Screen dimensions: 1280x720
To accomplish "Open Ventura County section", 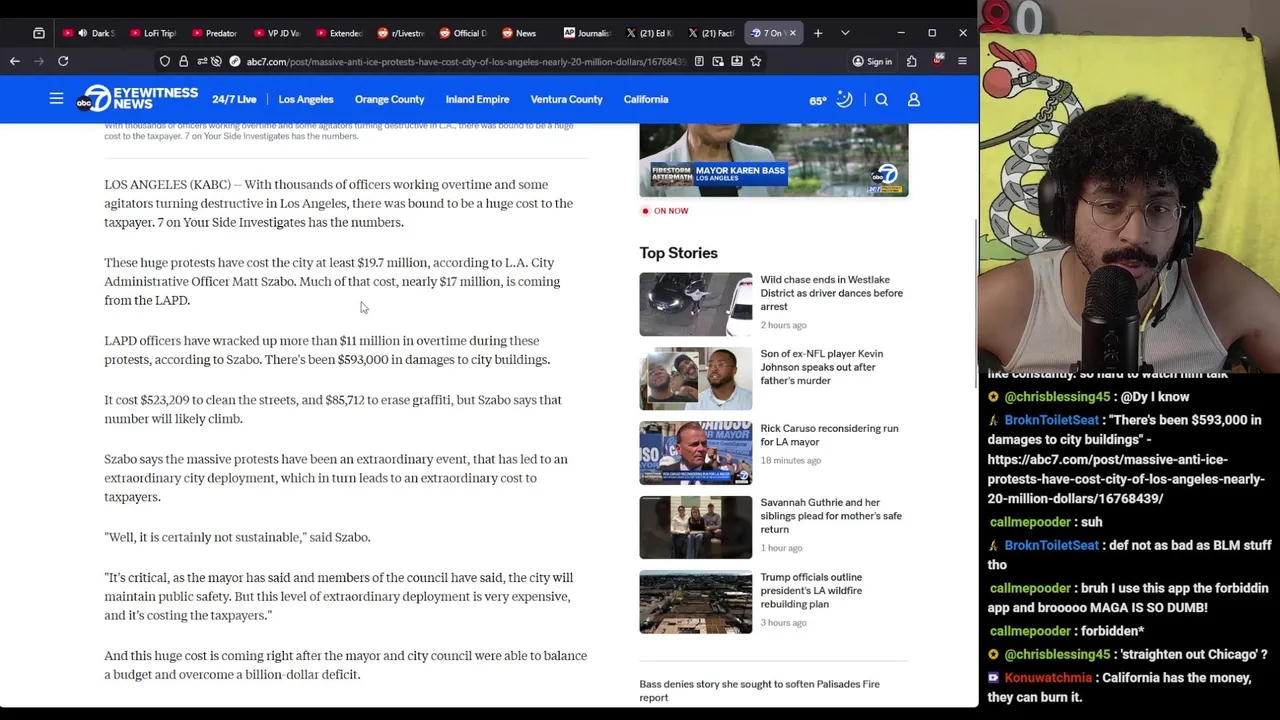I will (566, 99).
